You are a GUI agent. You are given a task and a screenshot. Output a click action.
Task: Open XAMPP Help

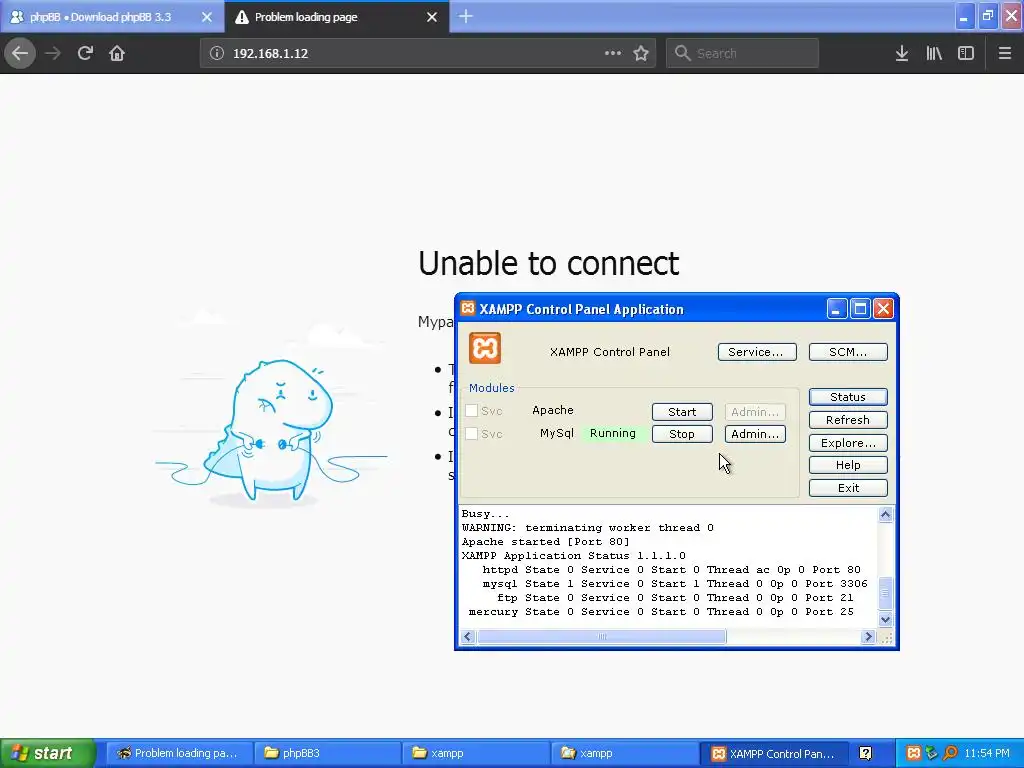click(848, 465)
